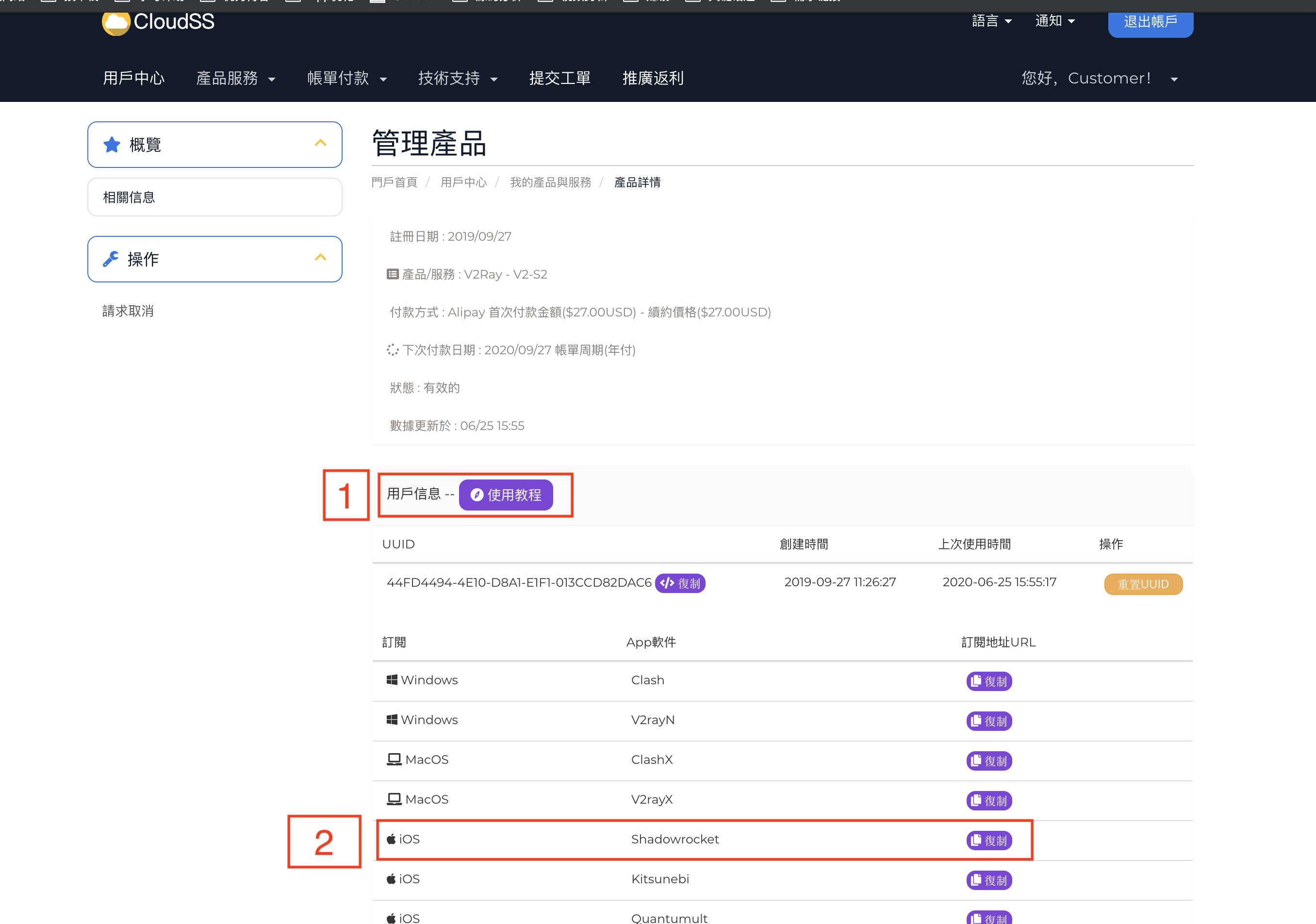Copy Windows Clash subscription URL
The width and height of the screenshot is (1316, 924).
pos(989,681)
